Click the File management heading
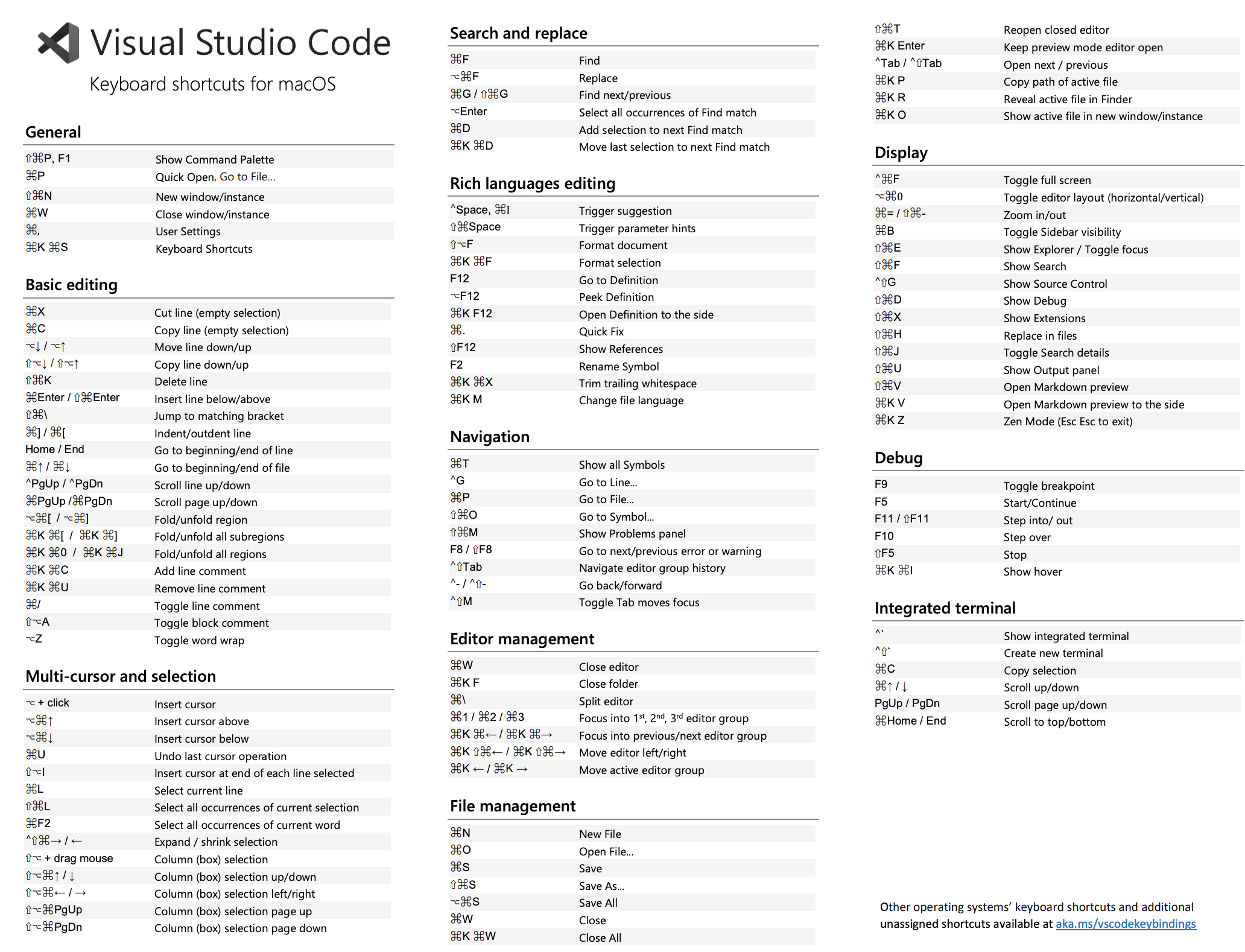The width and height of the screenshot is (1245, 952). coord(513,806)
